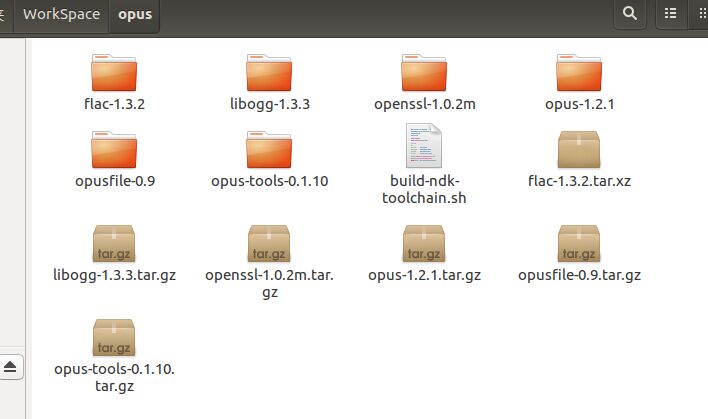Select the opusfile-0.9 folder icon
The image size is (708, 419).
coord(114,149)
